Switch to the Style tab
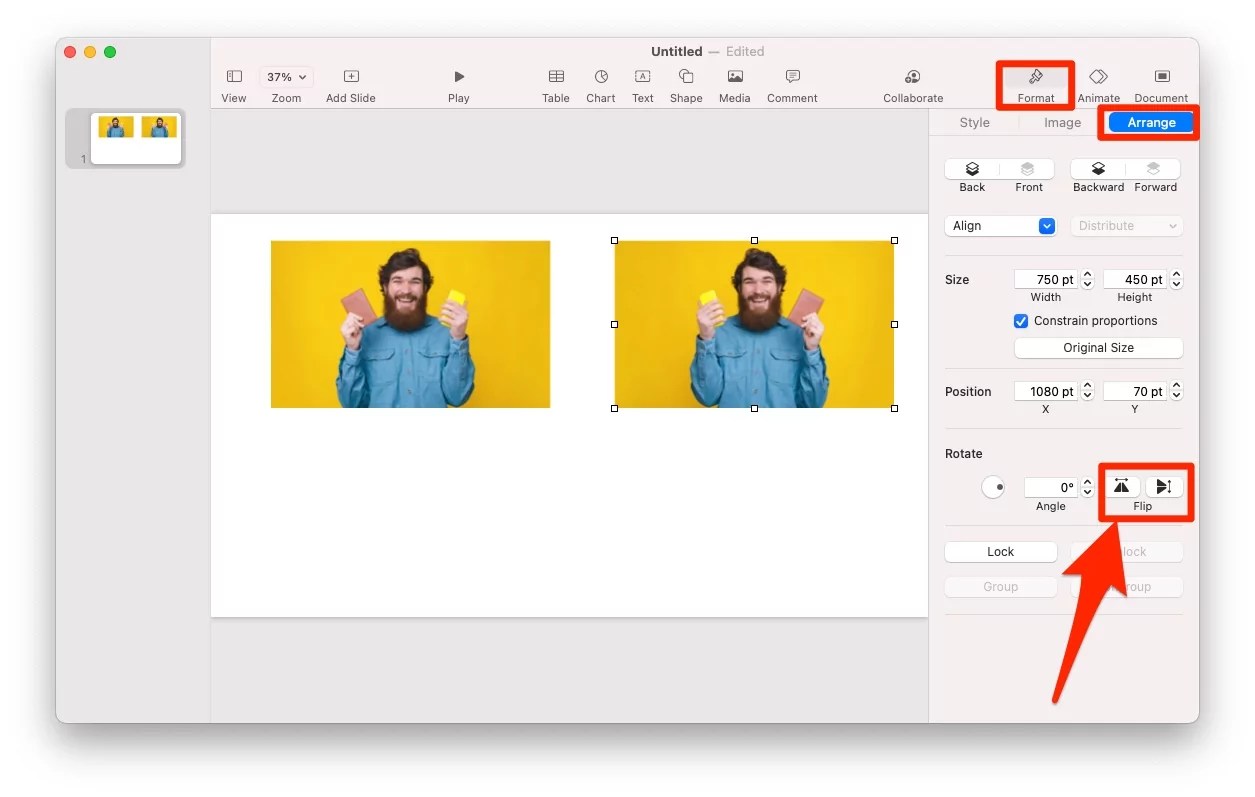This screenshot has height=797, width=1255. 973,122
